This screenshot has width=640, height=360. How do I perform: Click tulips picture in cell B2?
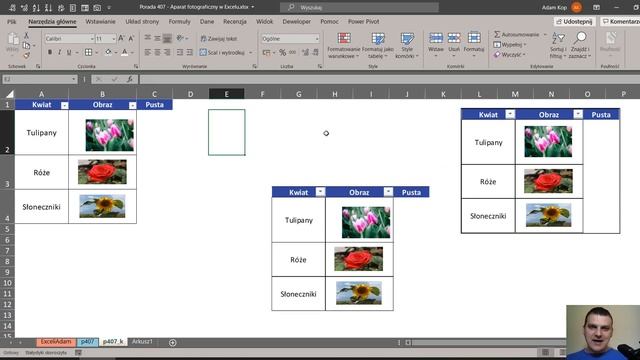tap(109, 135)
